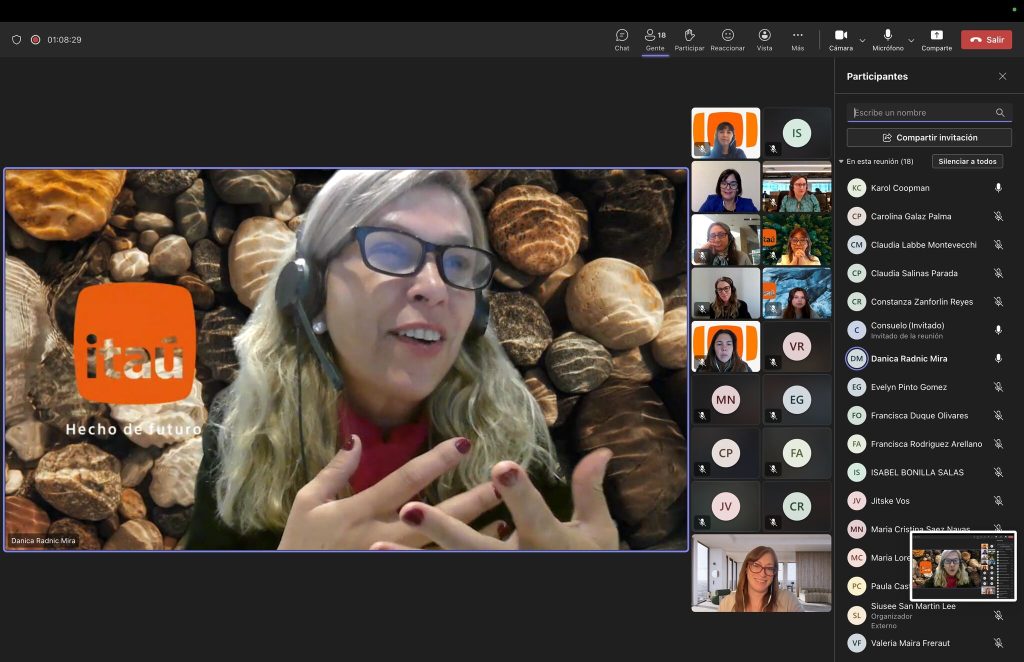The width and height of the screenshot is (1024, 662).
Task: Expand the microphone options chevron
Action: [912, 40]
